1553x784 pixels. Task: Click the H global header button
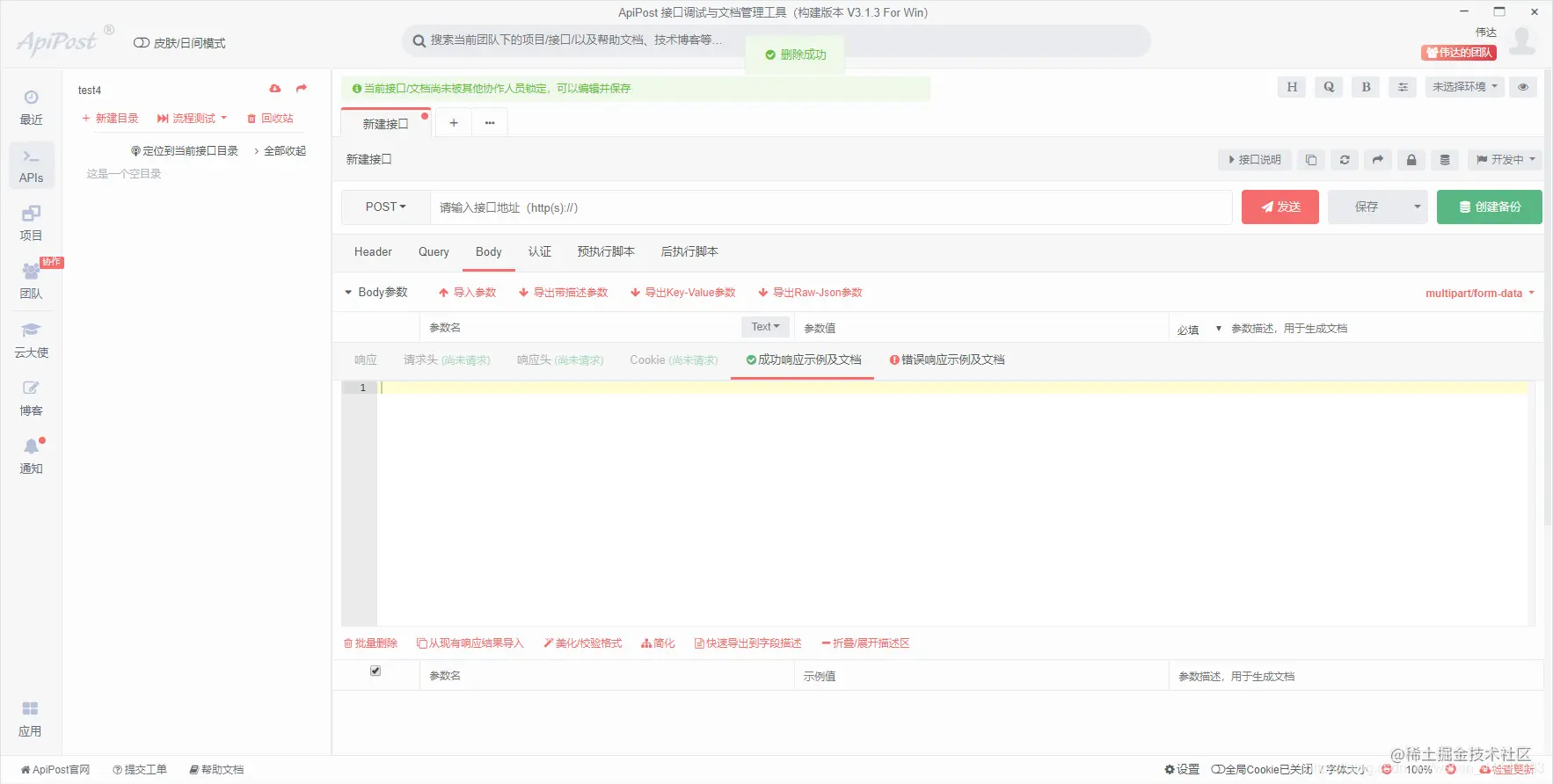click(1292, 87)
